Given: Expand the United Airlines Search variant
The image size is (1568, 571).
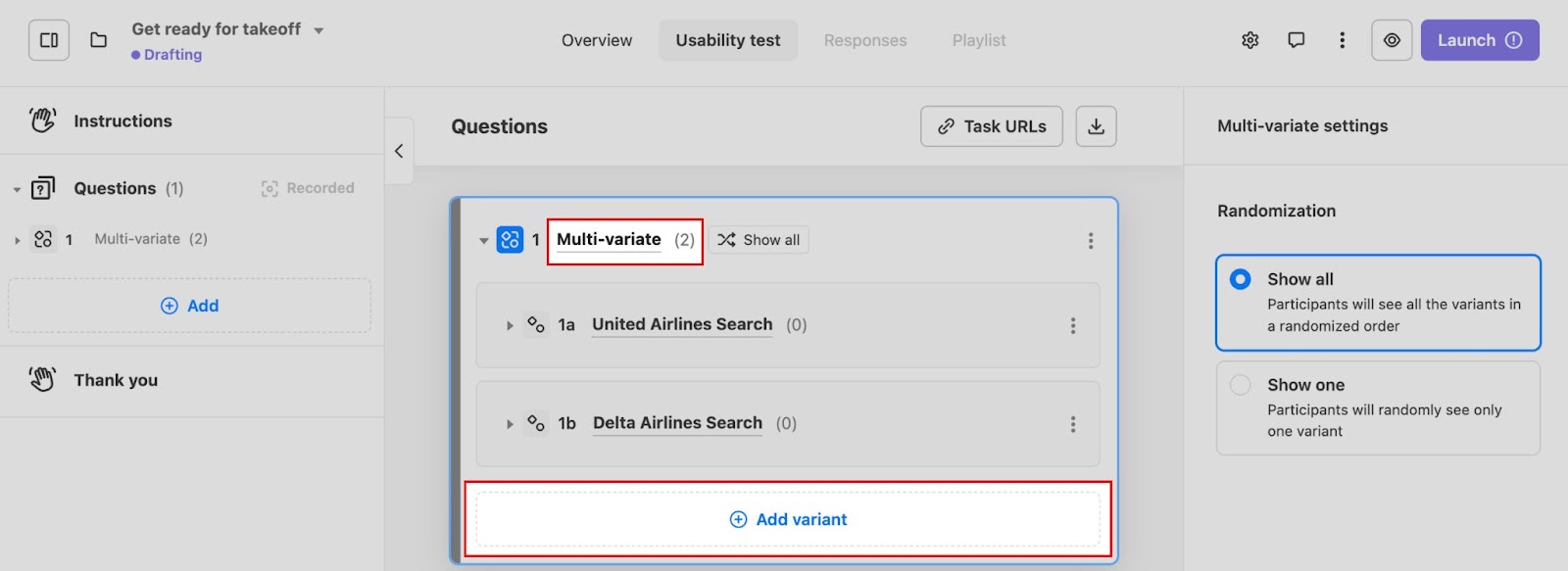Looking at the screenshot, I should coord(510,325).
